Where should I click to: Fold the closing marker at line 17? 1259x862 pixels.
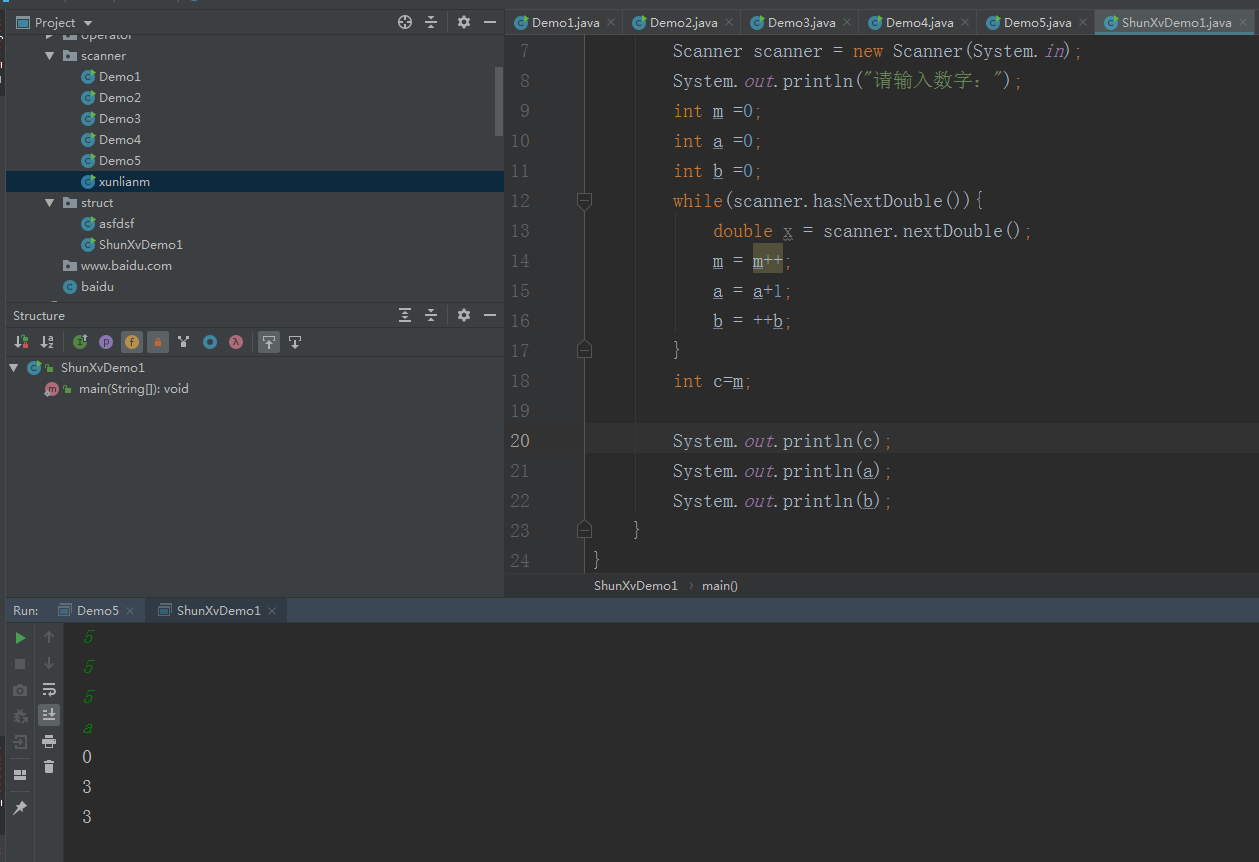pos(585,349)
